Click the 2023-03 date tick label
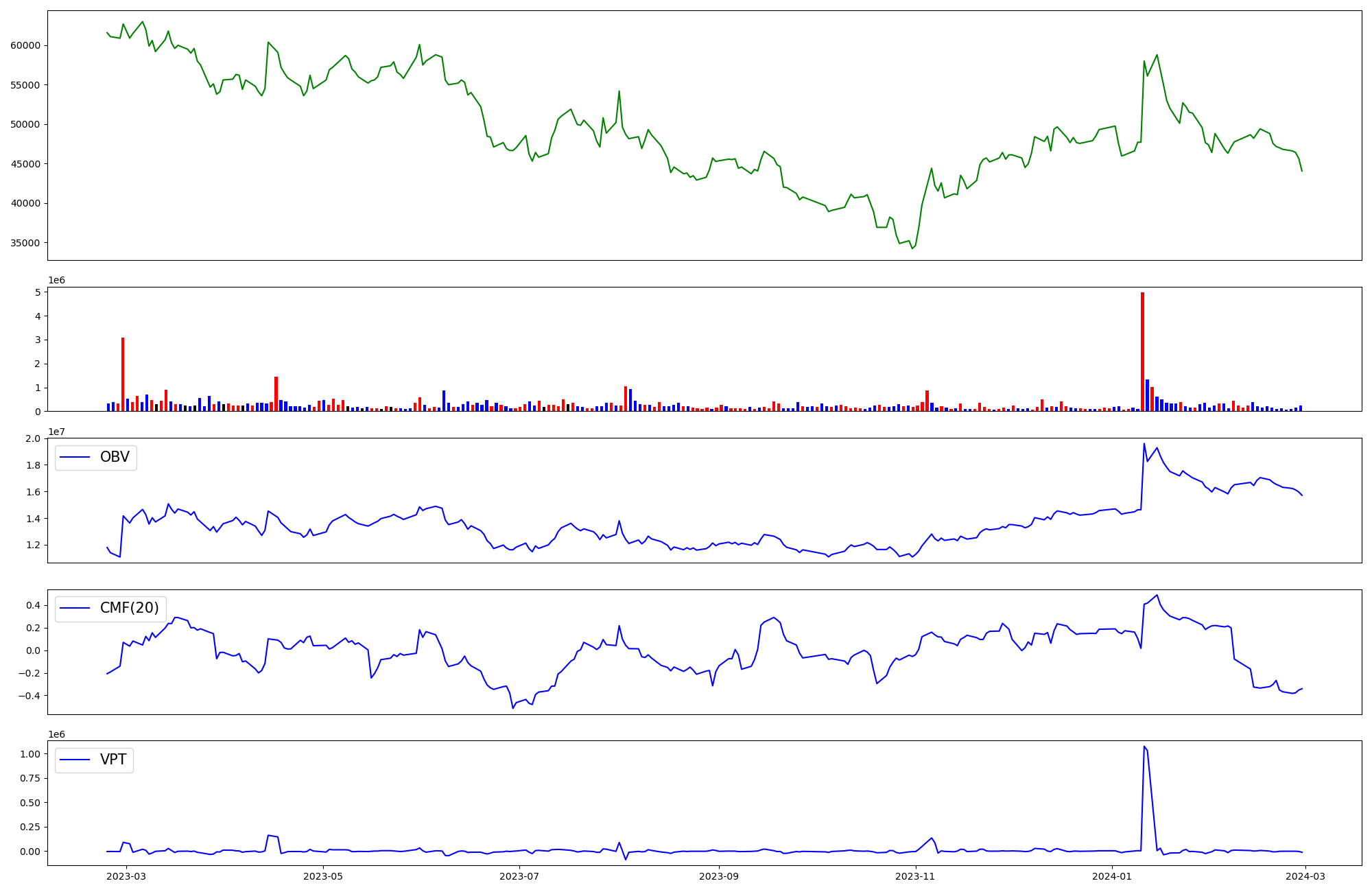The height and width of the screenshot is (892, 1372). point(127,876)
